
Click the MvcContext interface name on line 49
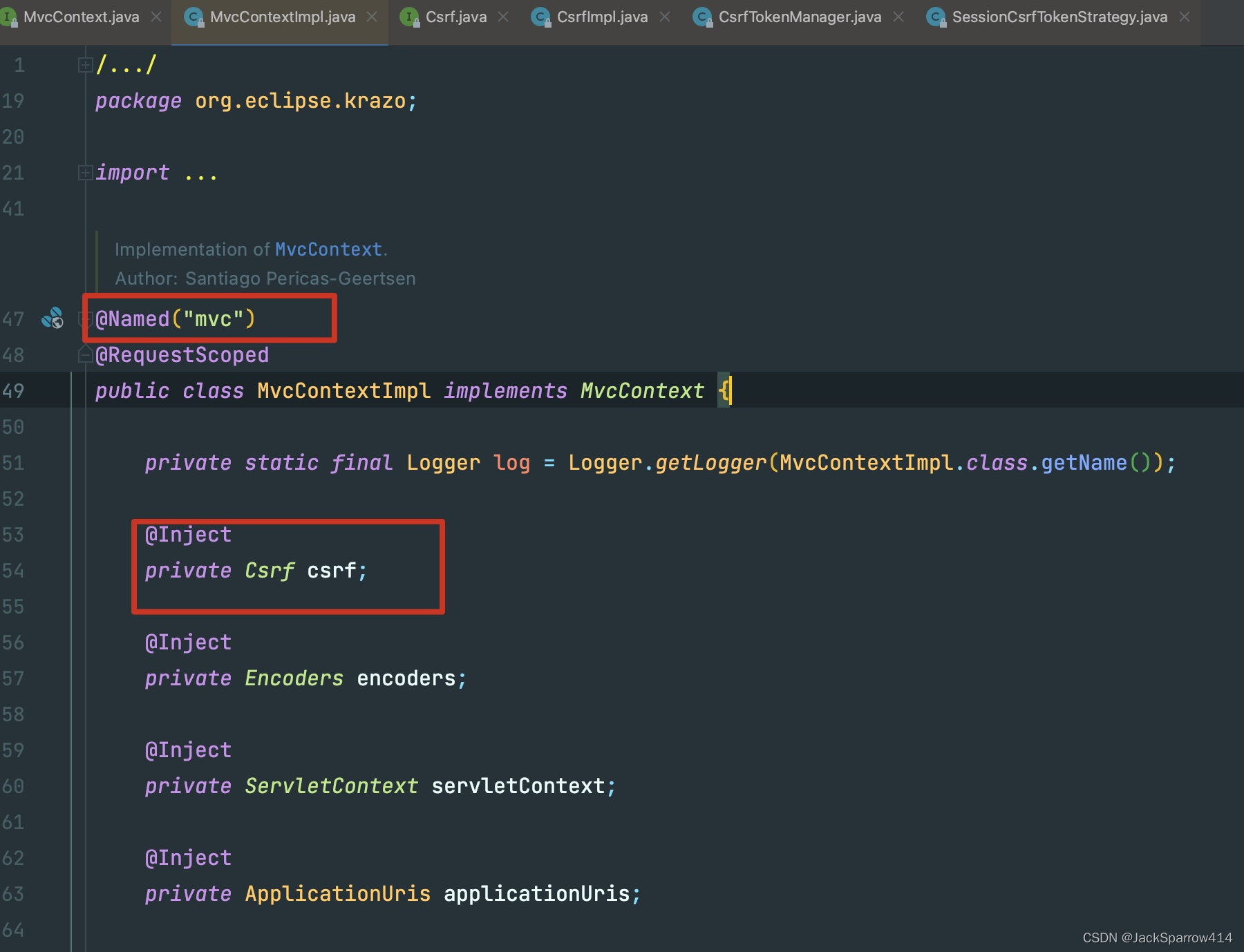click(x=642, y=391)
